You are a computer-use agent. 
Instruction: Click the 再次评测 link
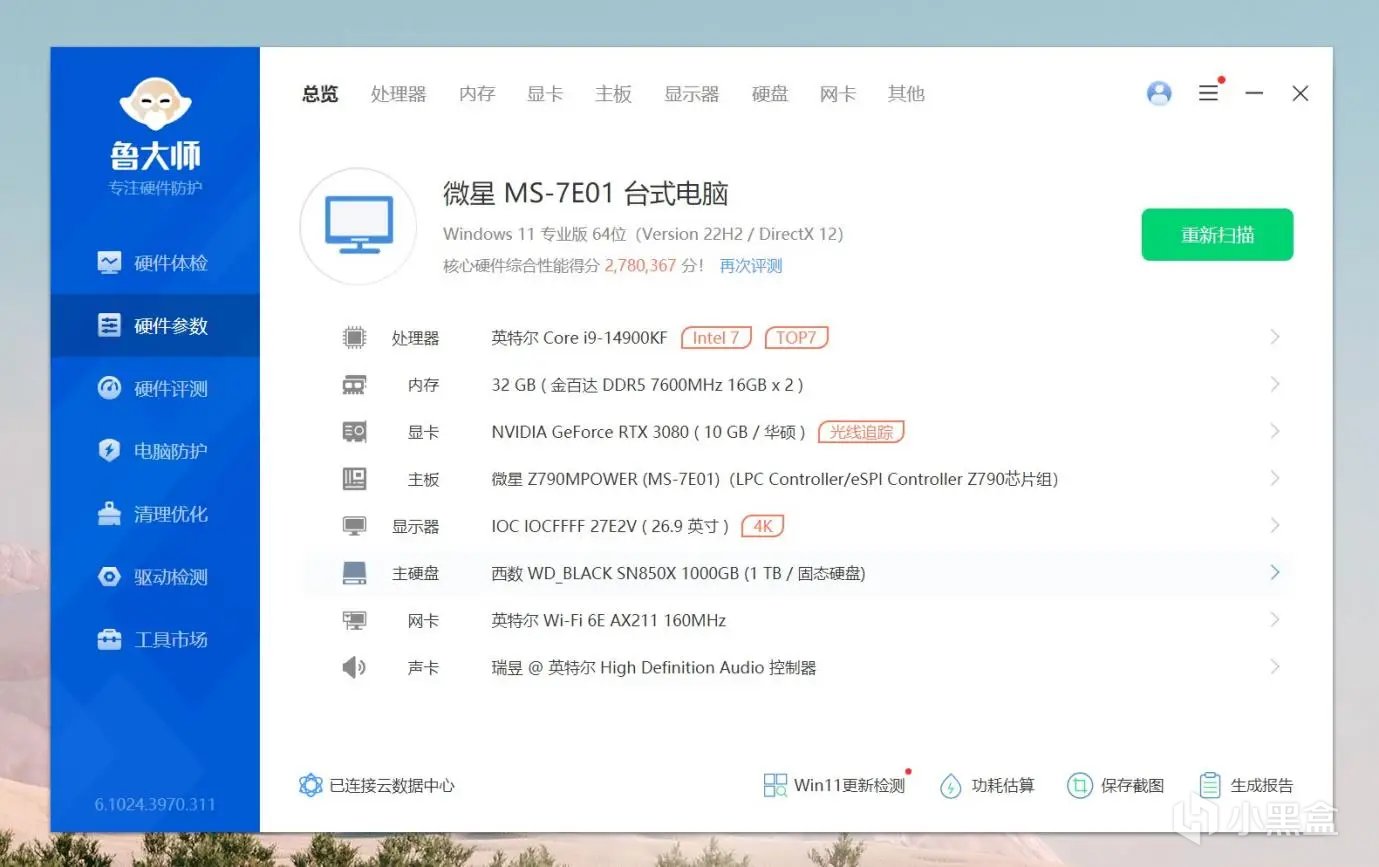pos(751,266)
